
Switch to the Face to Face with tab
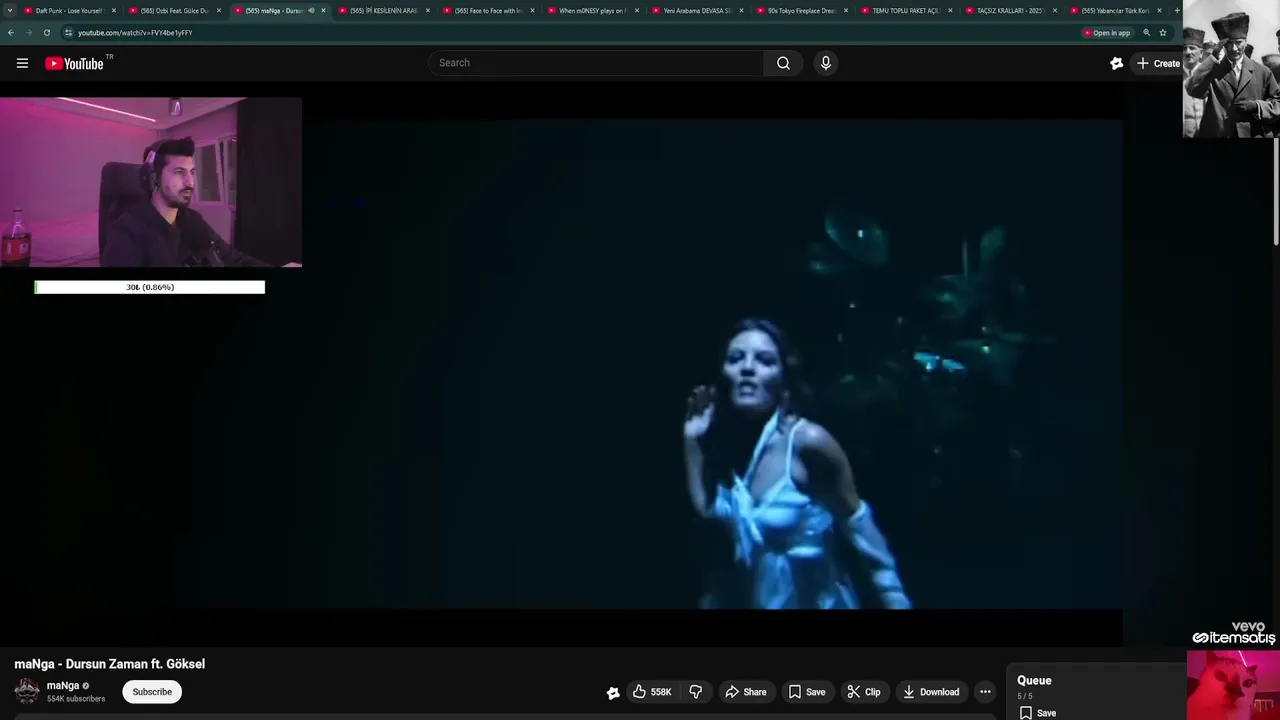[487, 10]
